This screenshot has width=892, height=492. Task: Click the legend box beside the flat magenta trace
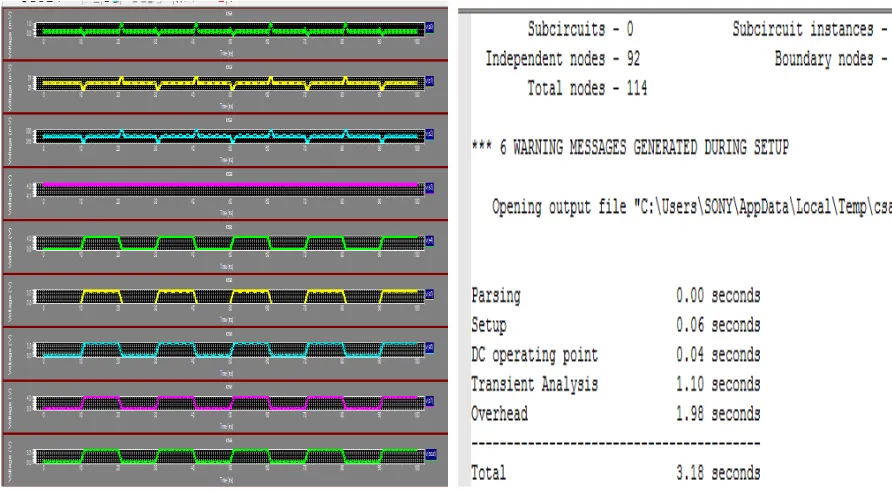click(x=430, y=188)
